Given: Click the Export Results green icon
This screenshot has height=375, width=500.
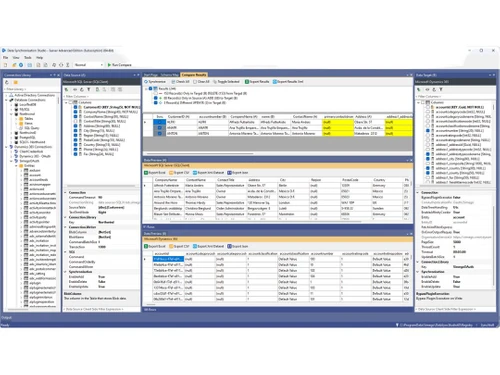Looking at the screenshot, I should pyautogui.click(x=247, y=82).
